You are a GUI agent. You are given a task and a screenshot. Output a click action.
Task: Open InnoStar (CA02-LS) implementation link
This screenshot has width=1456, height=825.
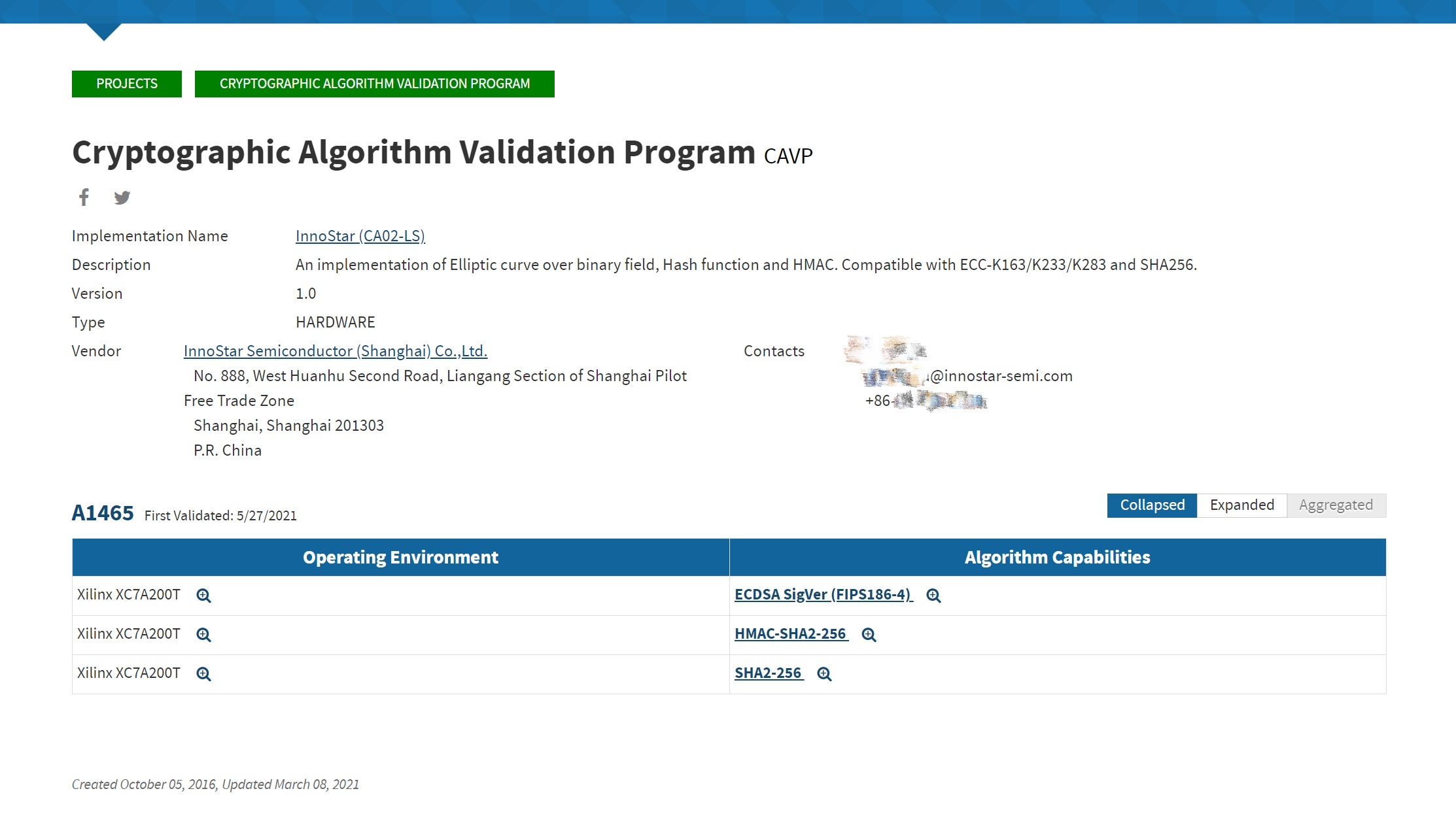(x=360, y=236)
